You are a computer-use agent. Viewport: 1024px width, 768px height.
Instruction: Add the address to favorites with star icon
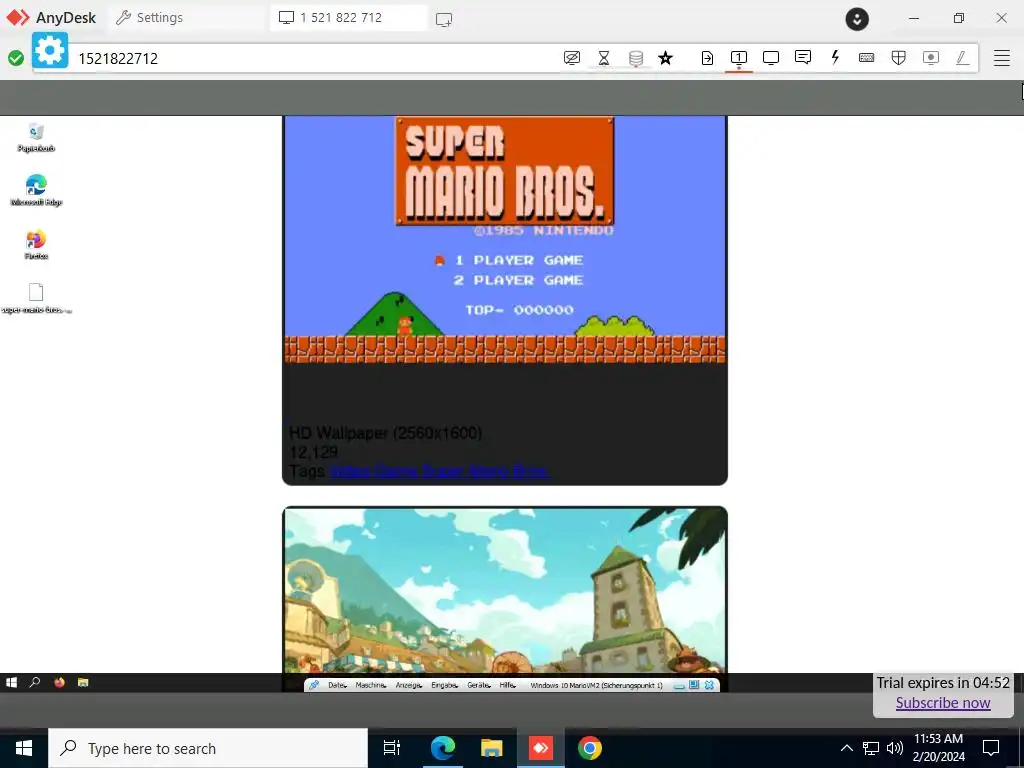pyautogui.click(x=665, y=58)
